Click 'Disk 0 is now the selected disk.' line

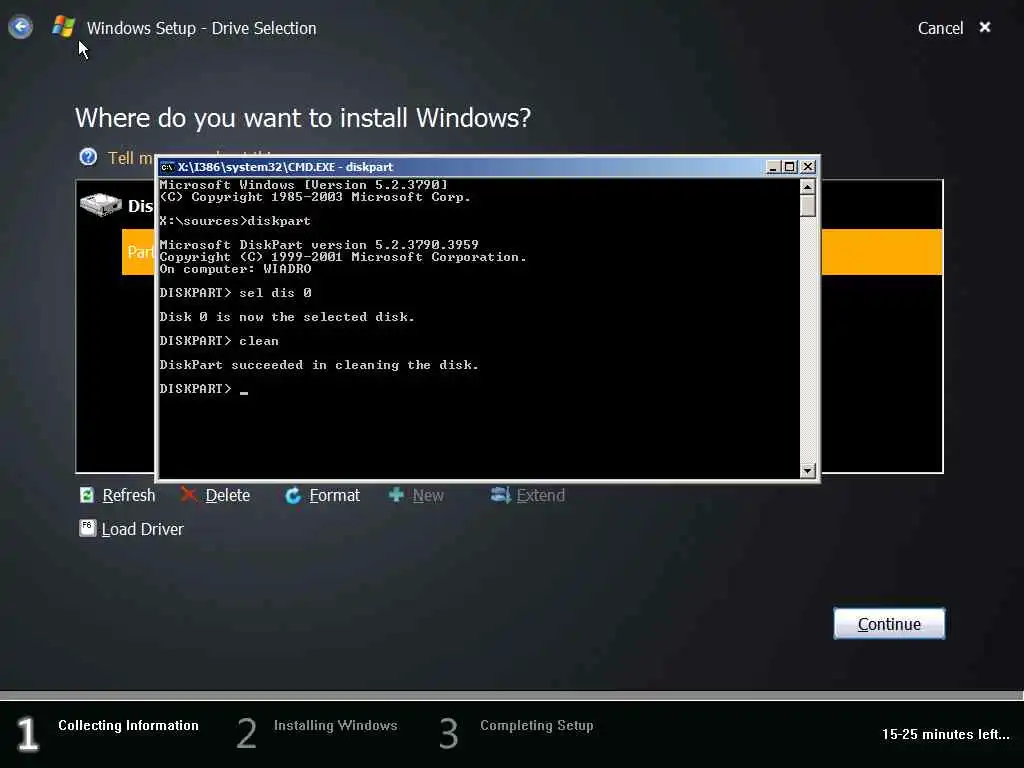pos(287,317)
